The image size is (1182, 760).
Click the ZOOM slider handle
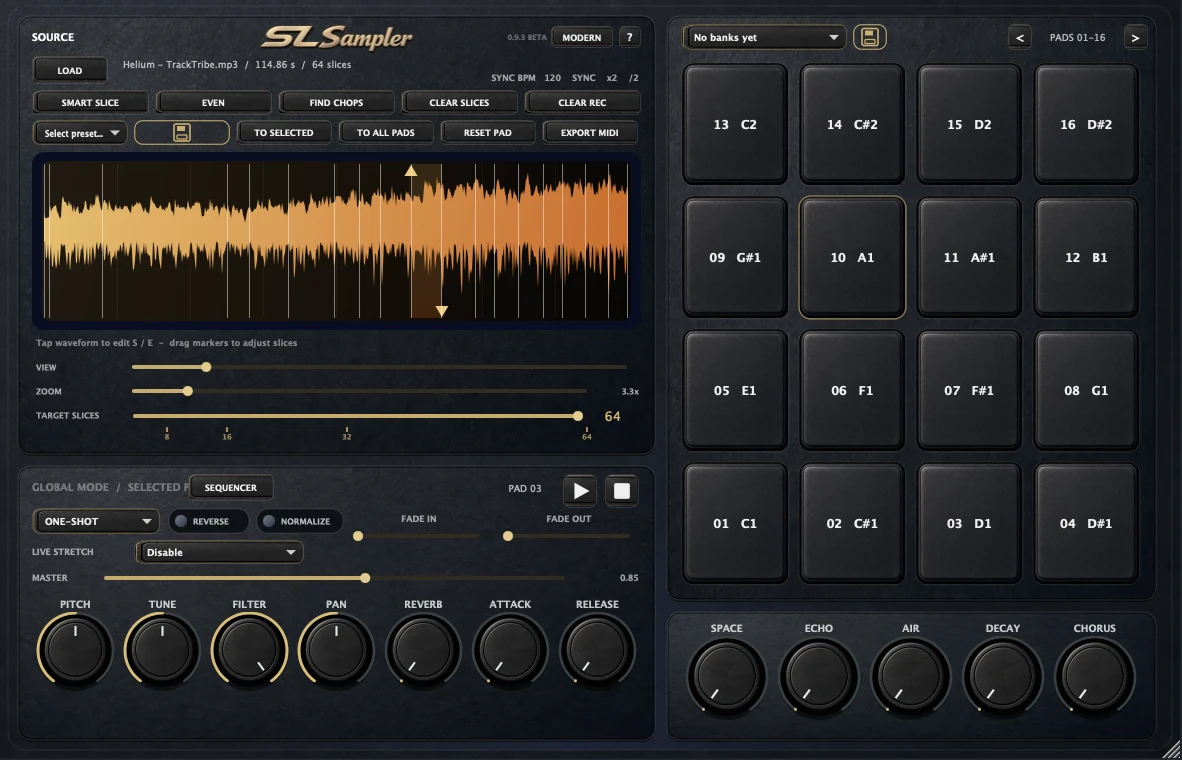188,391
